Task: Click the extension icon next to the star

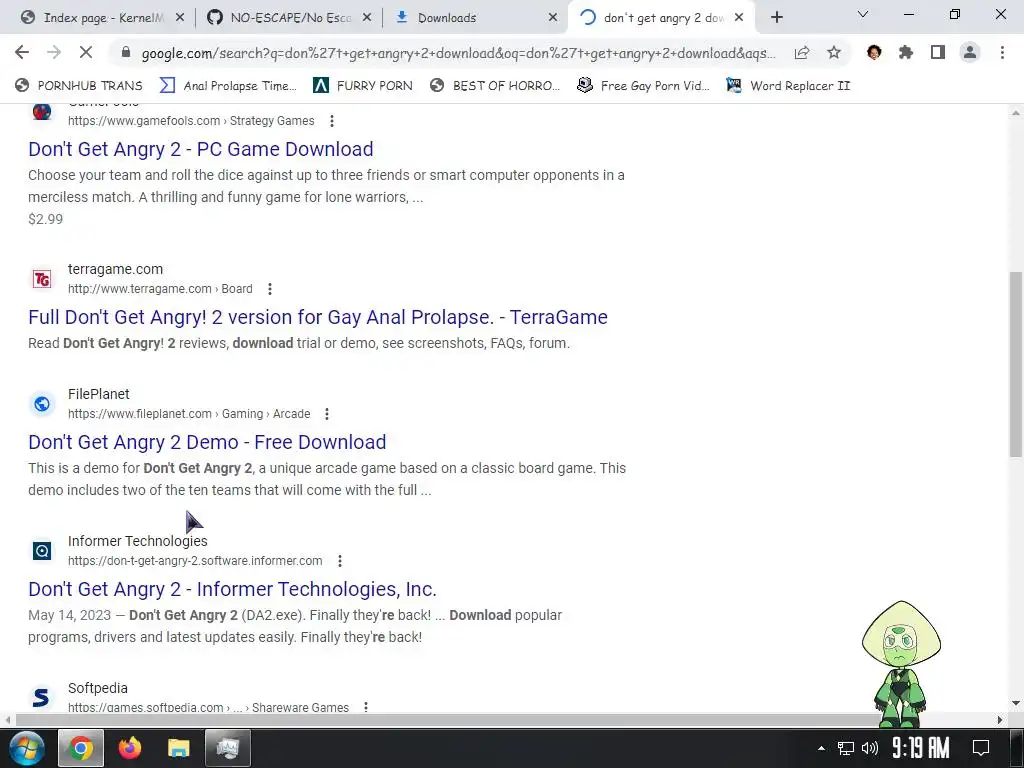Action: tap(874, 52)
